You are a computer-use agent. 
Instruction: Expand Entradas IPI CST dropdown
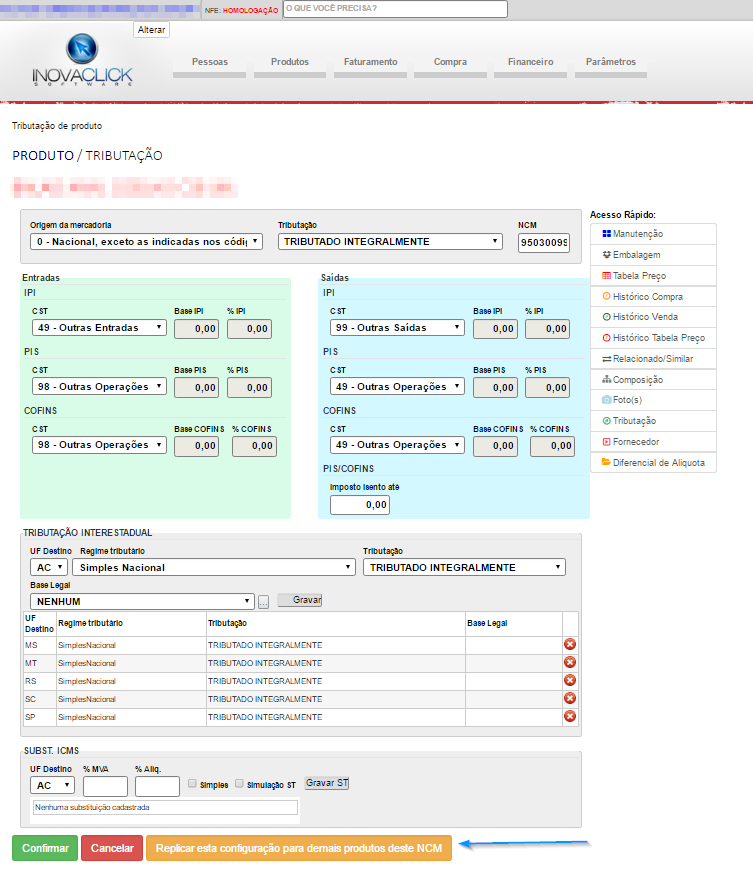click(x=99, y=328)
